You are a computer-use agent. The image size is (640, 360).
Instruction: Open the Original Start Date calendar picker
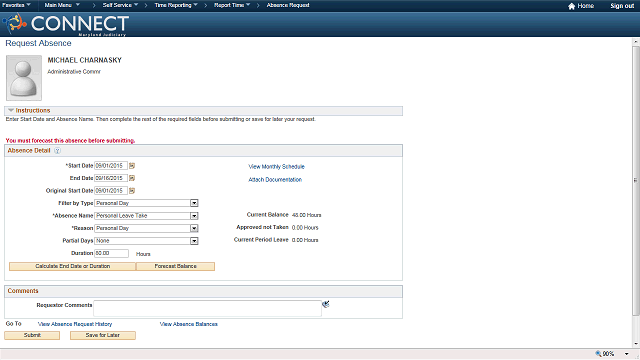(132, 191)
